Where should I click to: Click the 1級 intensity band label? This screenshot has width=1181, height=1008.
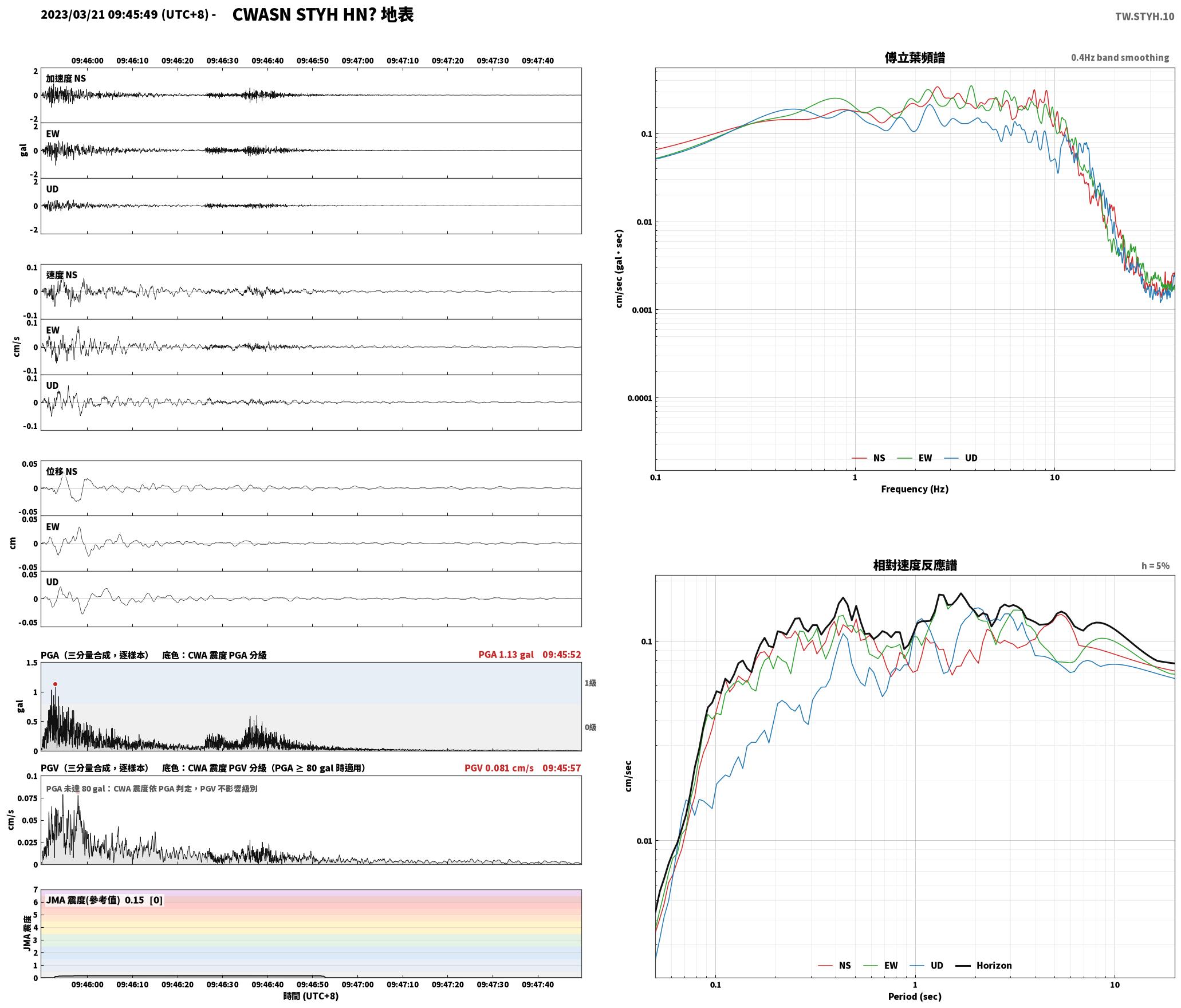590,683
